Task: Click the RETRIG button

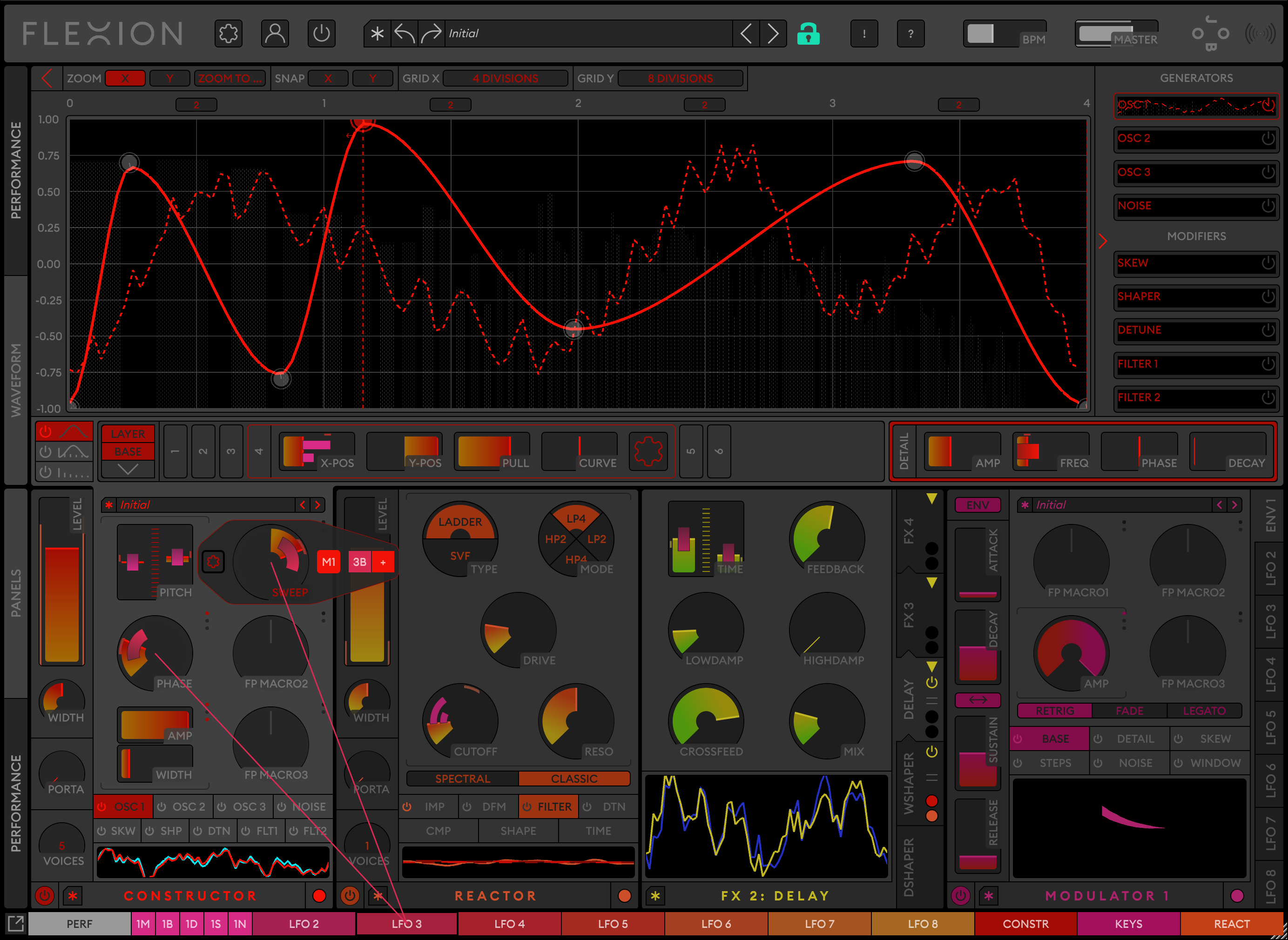Action: click(x=1055, y=711)
